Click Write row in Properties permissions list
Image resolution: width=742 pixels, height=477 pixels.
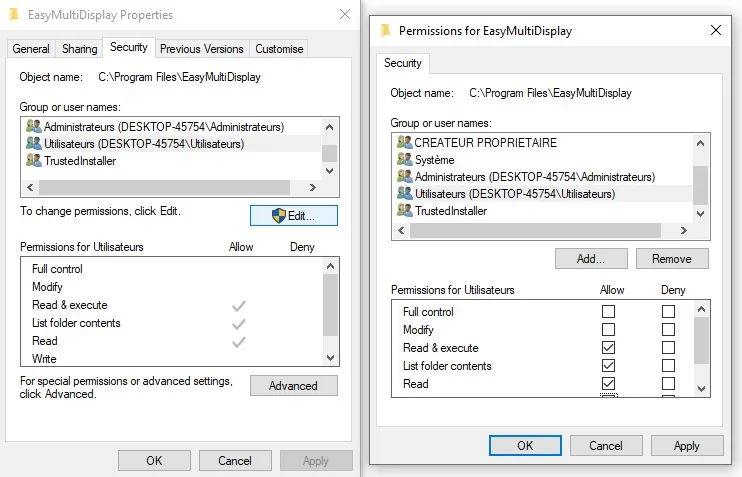coord(173,358)
